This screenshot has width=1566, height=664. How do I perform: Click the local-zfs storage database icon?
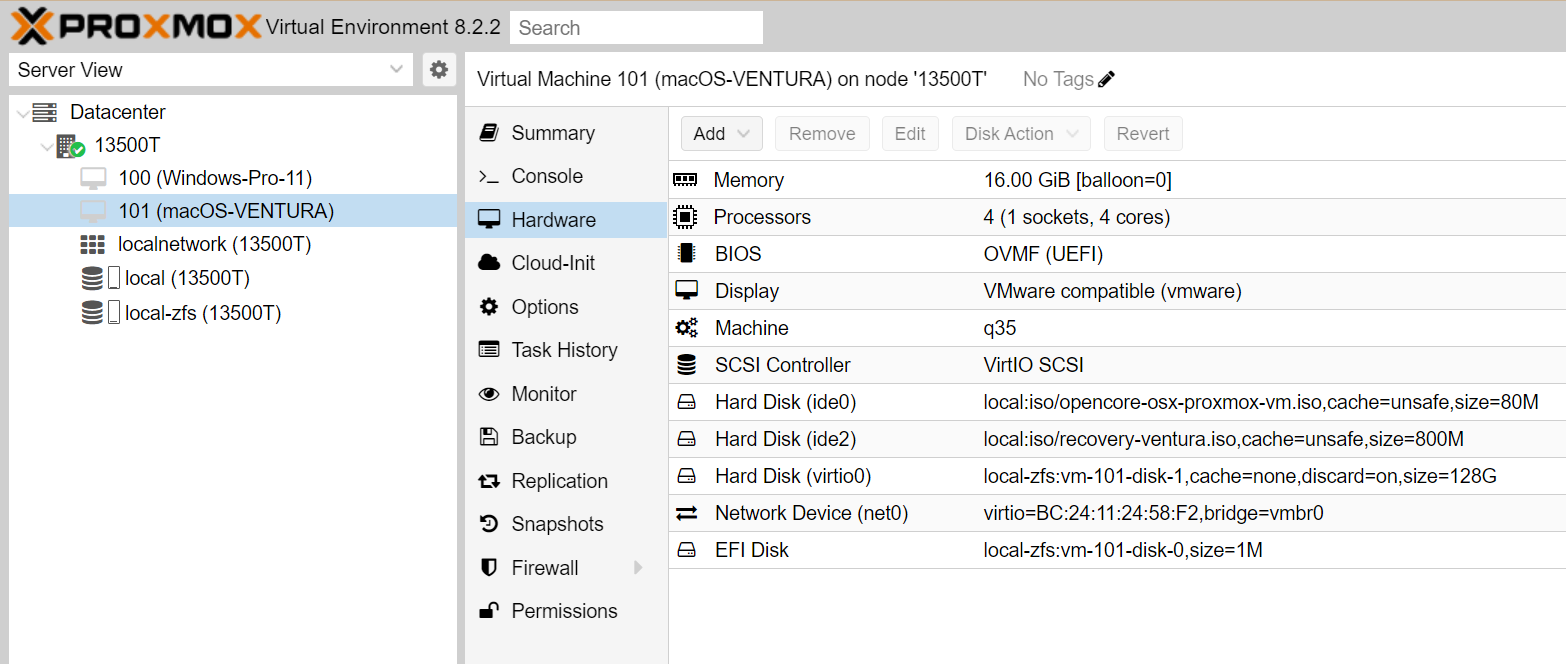point(93,313)
